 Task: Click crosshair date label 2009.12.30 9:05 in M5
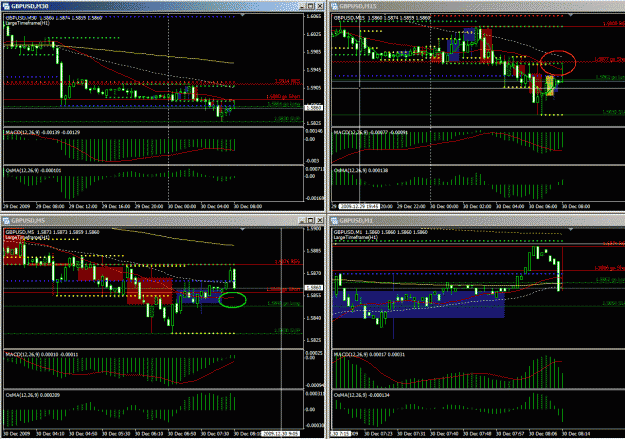pyautogui.click(x=281, y=433)
